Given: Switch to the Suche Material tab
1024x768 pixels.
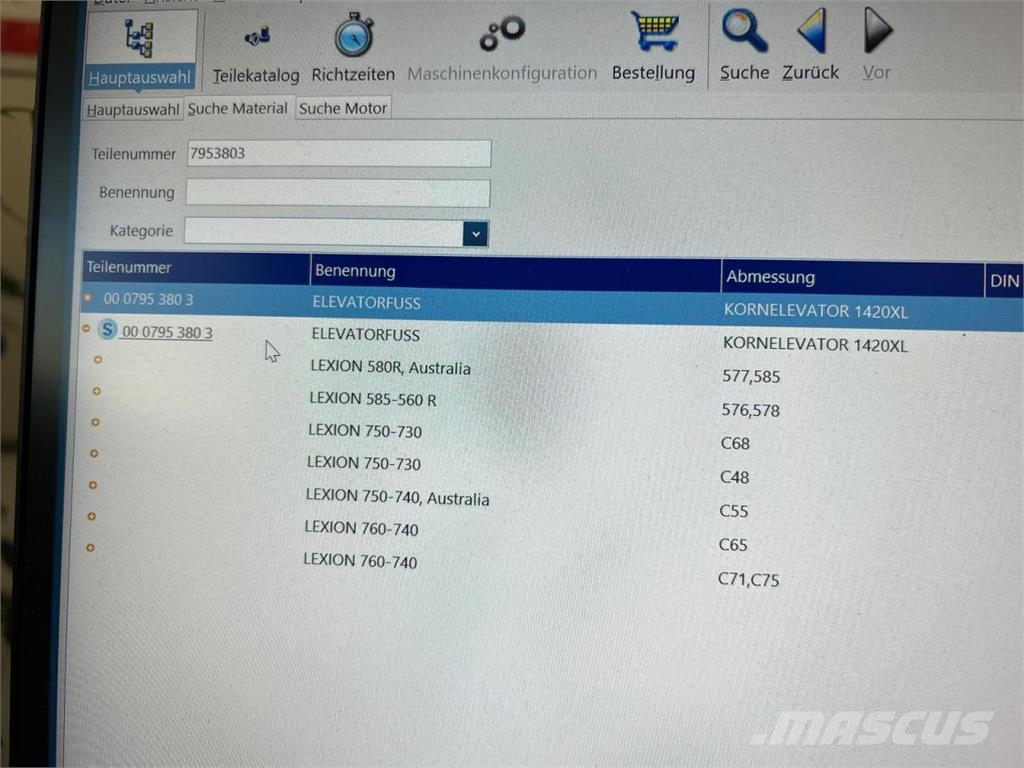Looking at the screenshot, I should (238, 108).
